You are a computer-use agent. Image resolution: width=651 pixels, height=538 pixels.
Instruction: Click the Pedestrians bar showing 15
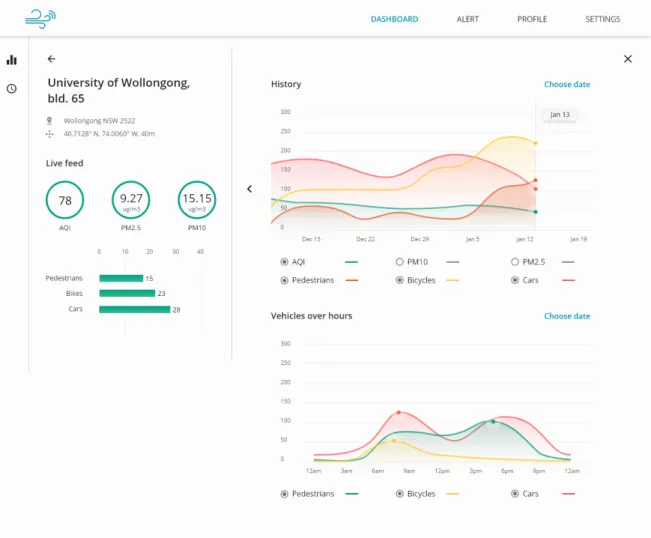tap(121, 278)
